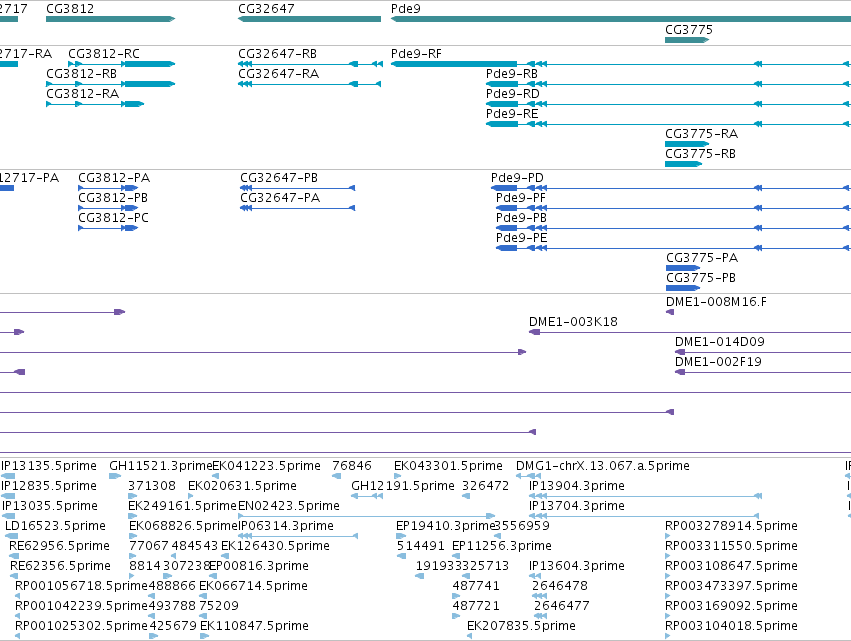The height and width of the screenshot is (641, 851).
Task: Click EST IP12835.5prime
Action: tap(49, 486)
